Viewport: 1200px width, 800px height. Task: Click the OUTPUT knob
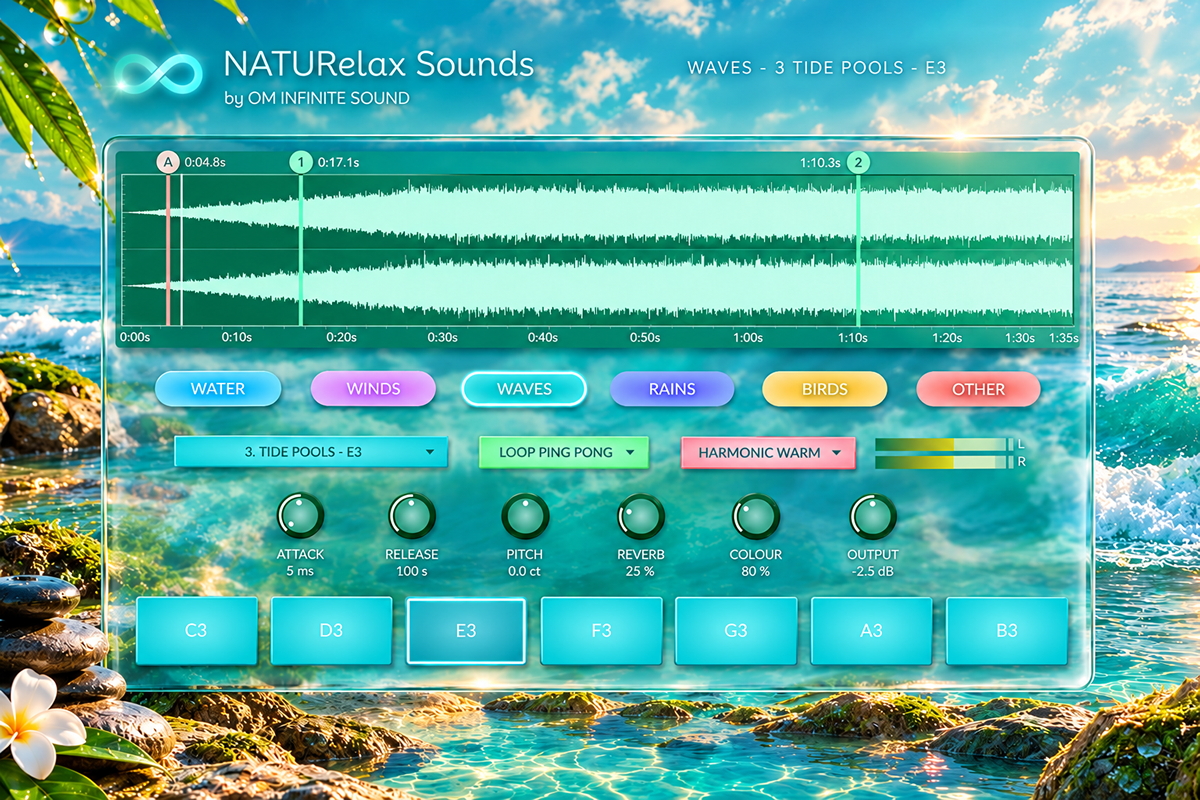coord(873,516)
